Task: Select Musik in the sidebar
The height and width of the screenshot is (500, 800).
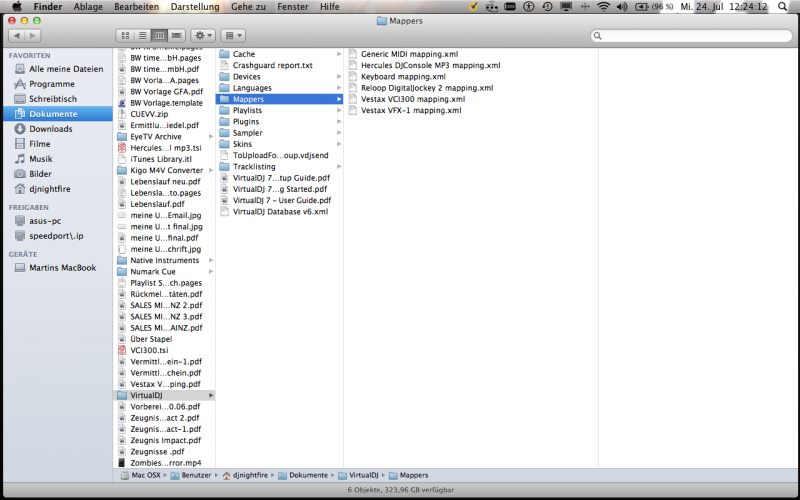Action: 40,159
